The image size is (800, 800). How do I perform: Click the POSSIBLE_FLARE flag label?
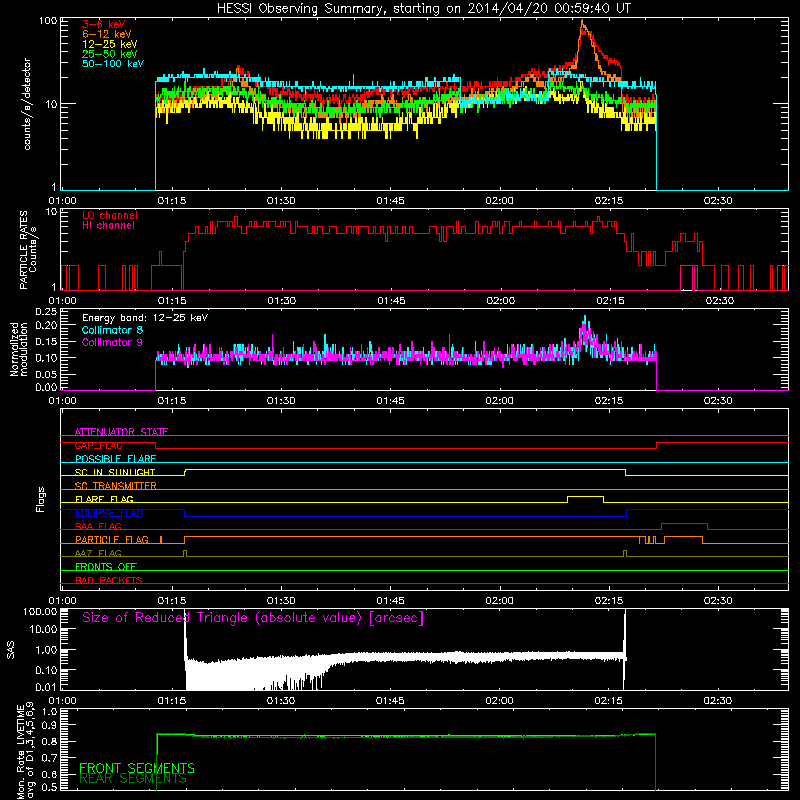(x=115, y=459)
